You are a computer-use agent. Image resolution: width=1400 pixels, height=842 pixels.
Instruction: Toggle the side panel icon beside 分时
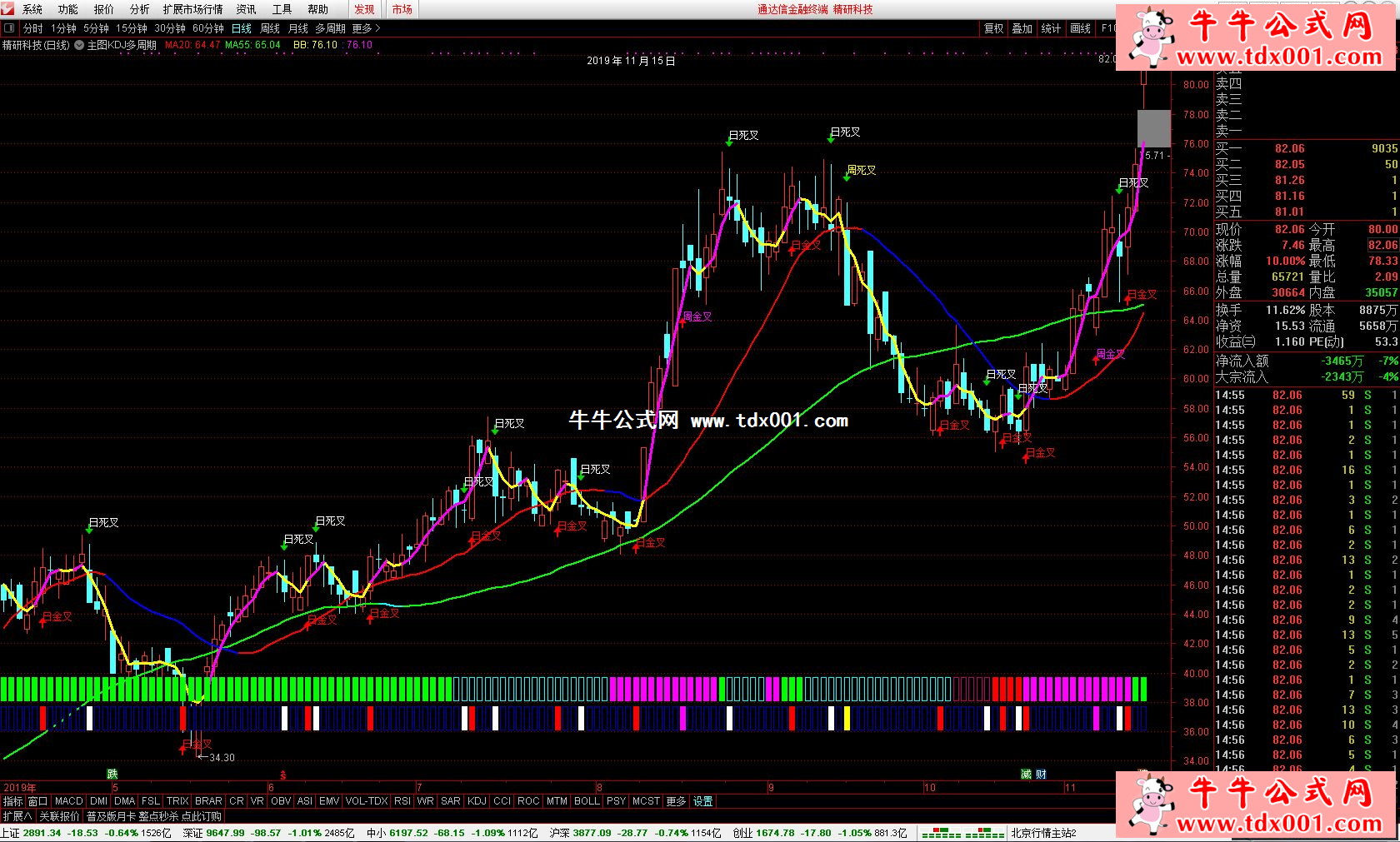click(9, 28)
